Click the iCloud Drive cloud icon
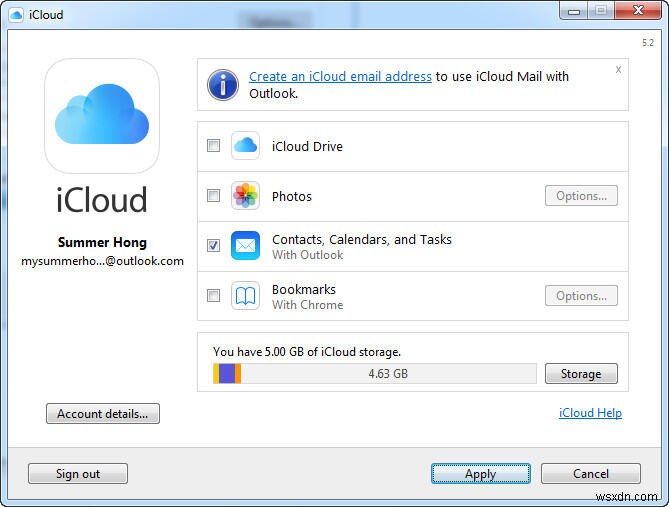The width and height of the screenshot is (669, 507). pyautogui.click(x=245, y=146)
